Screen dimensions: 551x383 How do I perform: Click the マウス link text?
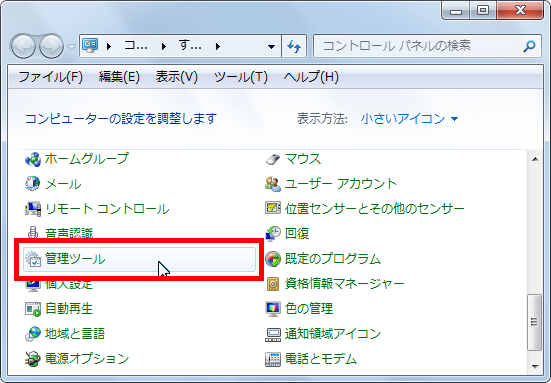(303, 160)
